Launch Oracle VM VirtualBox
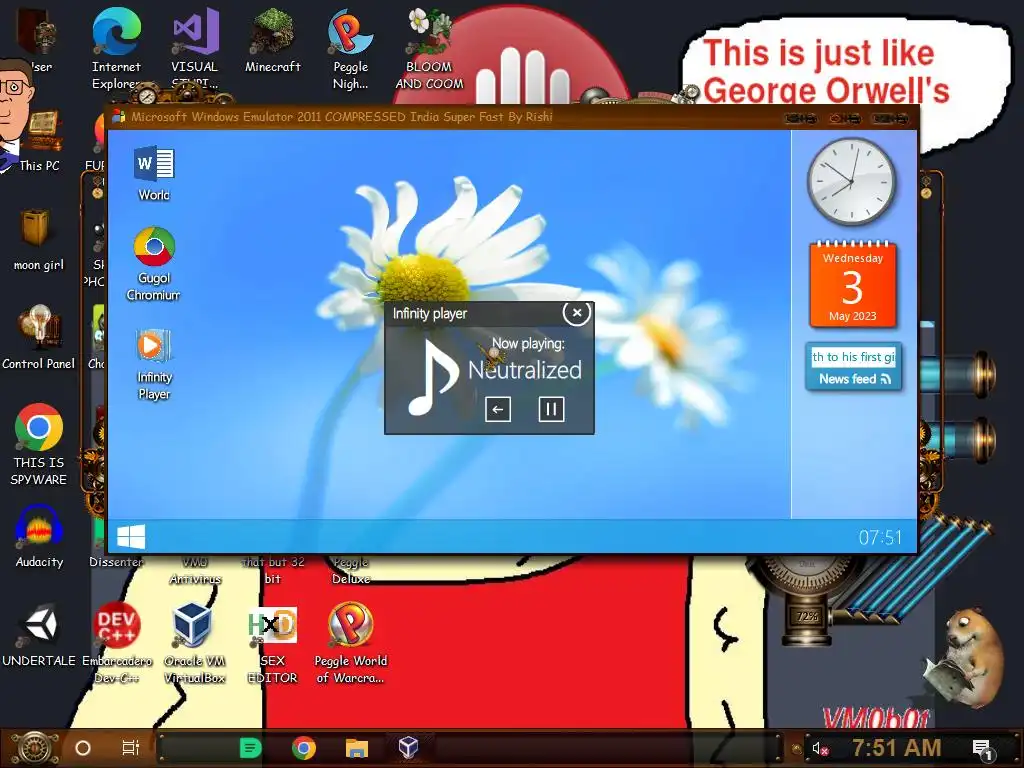The image size is (1024, 768). click(194, 643)
